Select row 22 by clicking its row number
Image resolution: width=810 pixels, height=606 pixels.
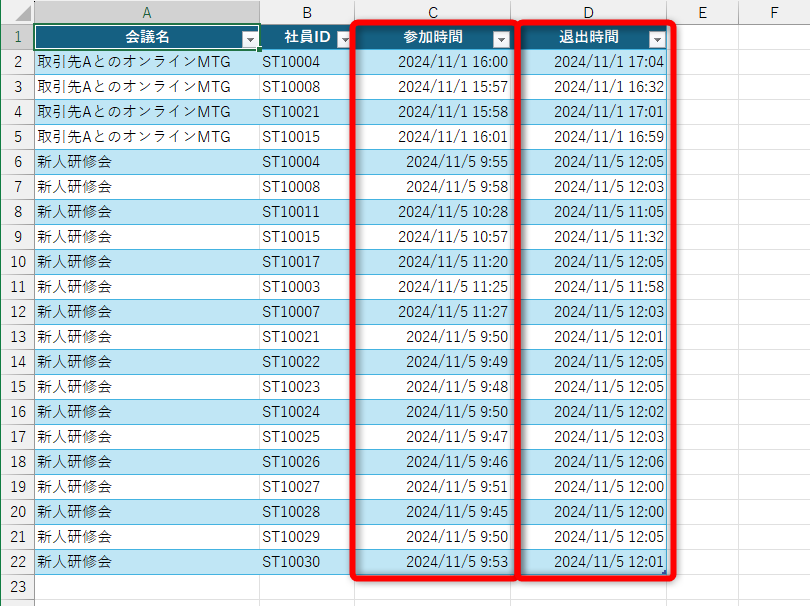(18, 561)
